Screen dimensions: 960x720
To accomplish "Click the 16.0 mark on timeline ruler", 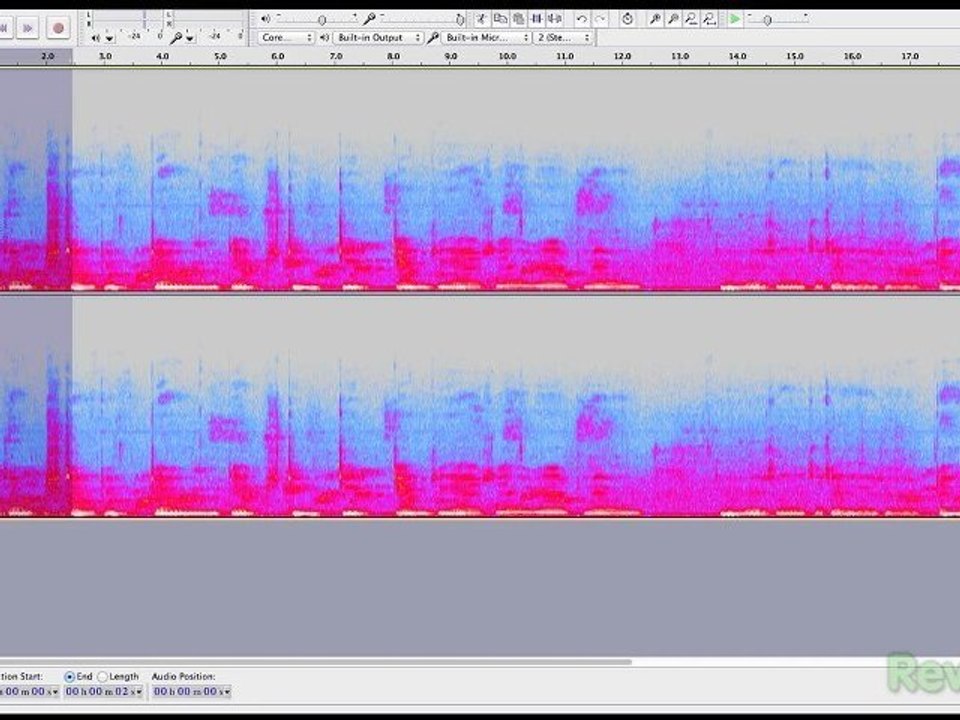I will [x=852, y=56].
